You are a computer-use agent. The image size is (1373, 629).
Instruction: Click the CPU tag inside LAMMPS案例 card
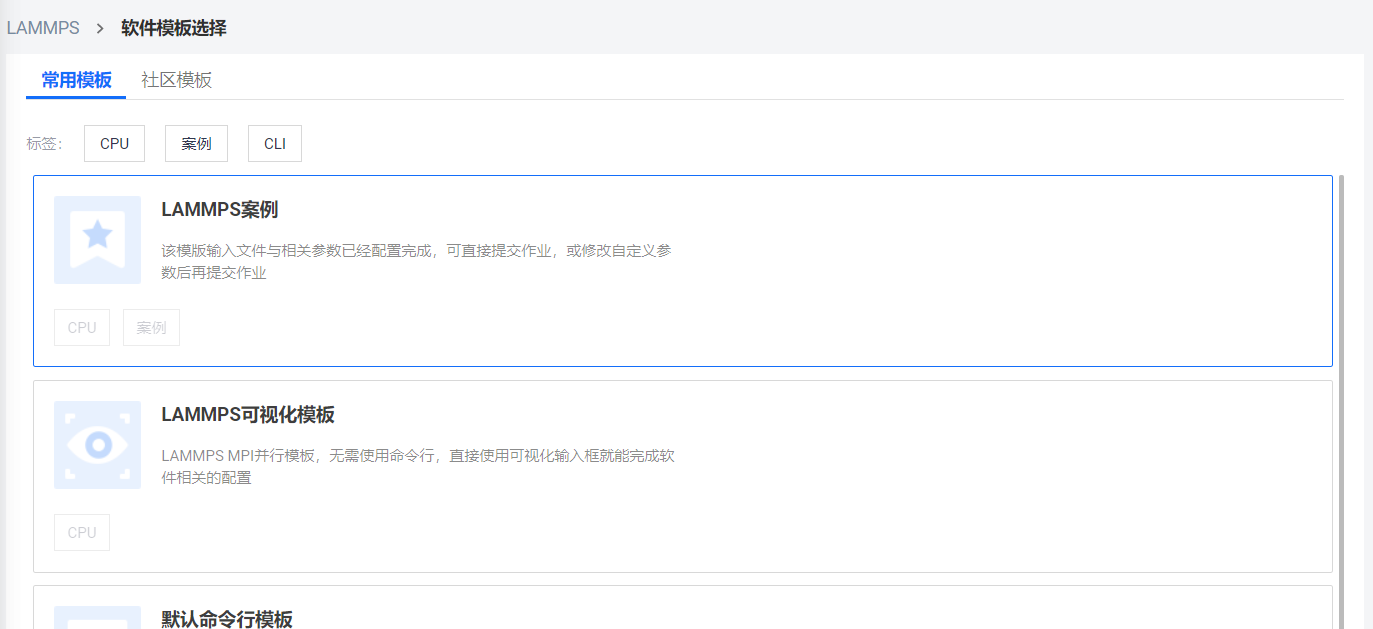coord(82,327)
